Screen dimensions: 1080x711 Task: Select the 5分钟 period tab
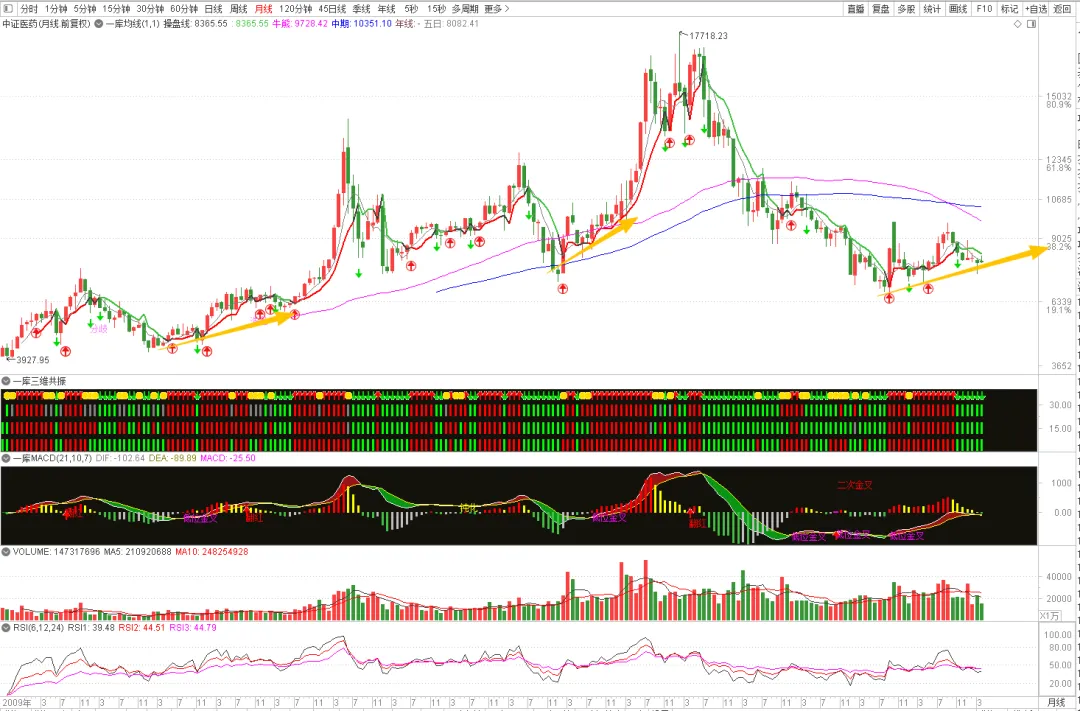point(85,9)
